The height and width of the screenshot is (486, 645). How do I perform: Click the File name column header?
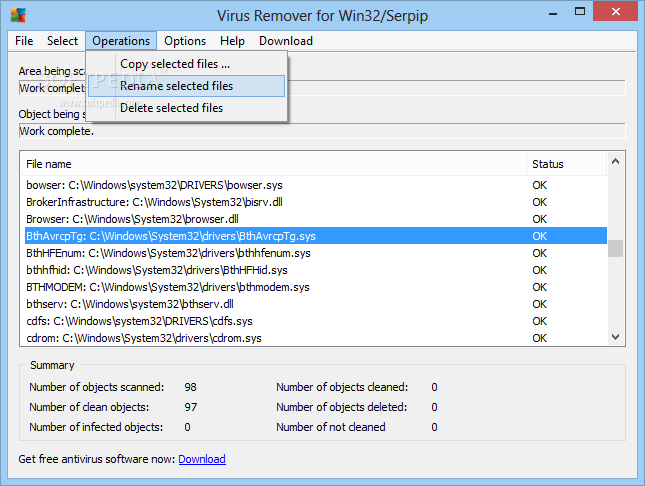coord(274,164)
